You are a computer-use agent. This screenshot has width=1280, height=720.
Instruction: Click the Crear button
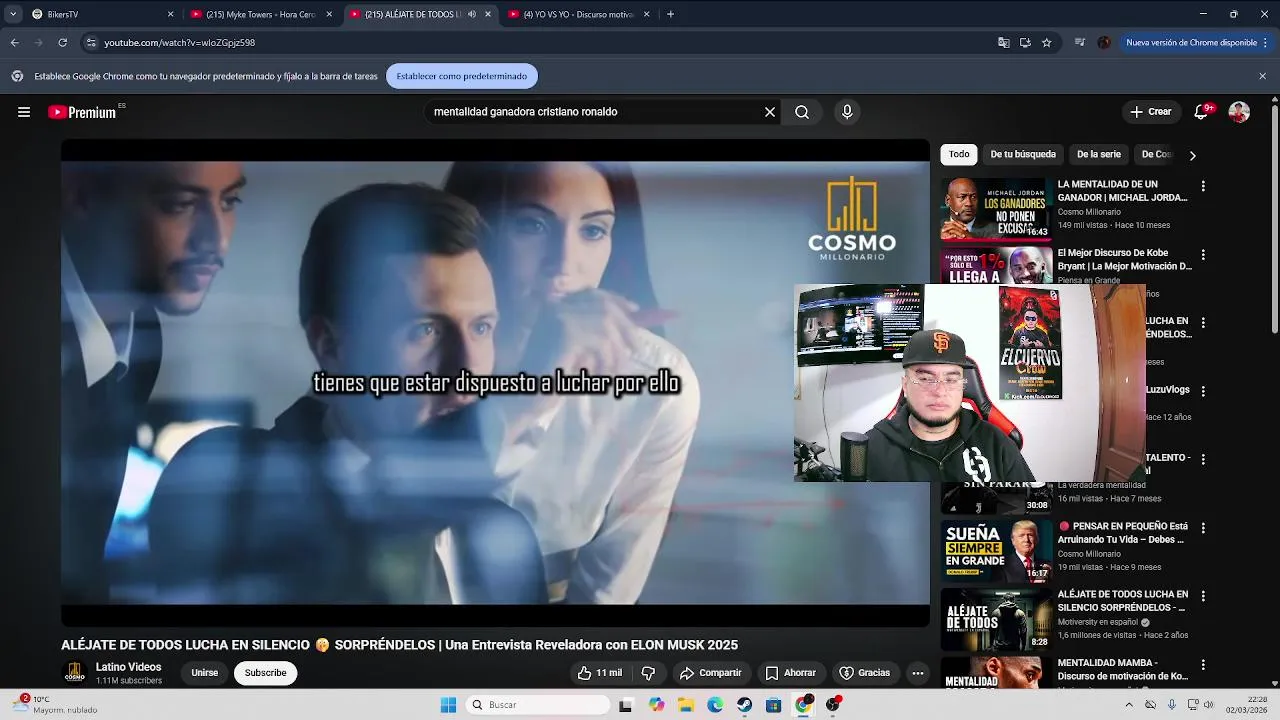point(1150,112)
